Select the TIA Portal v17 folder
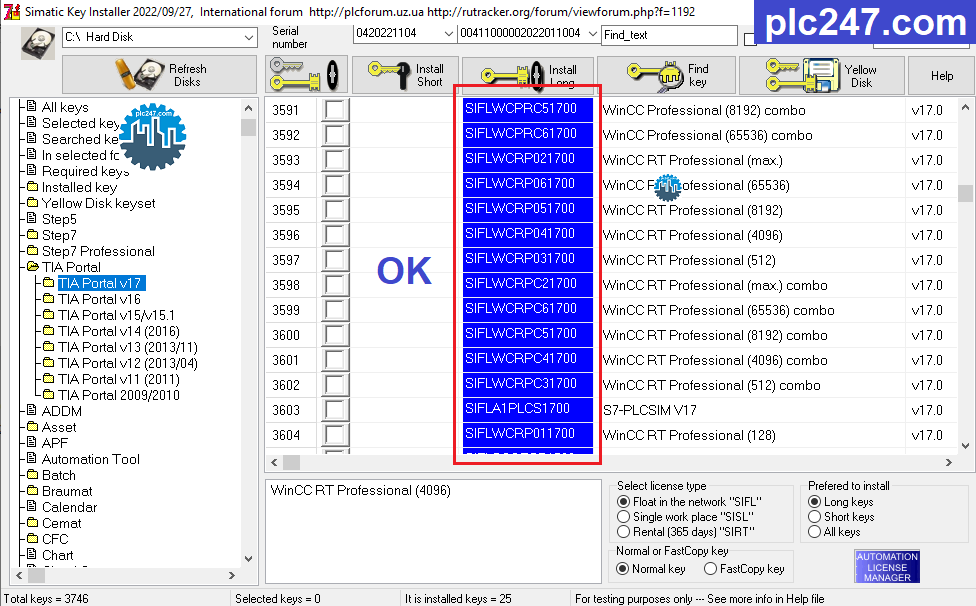The height and width of the screenshot is (606, 976). [100, 283]
